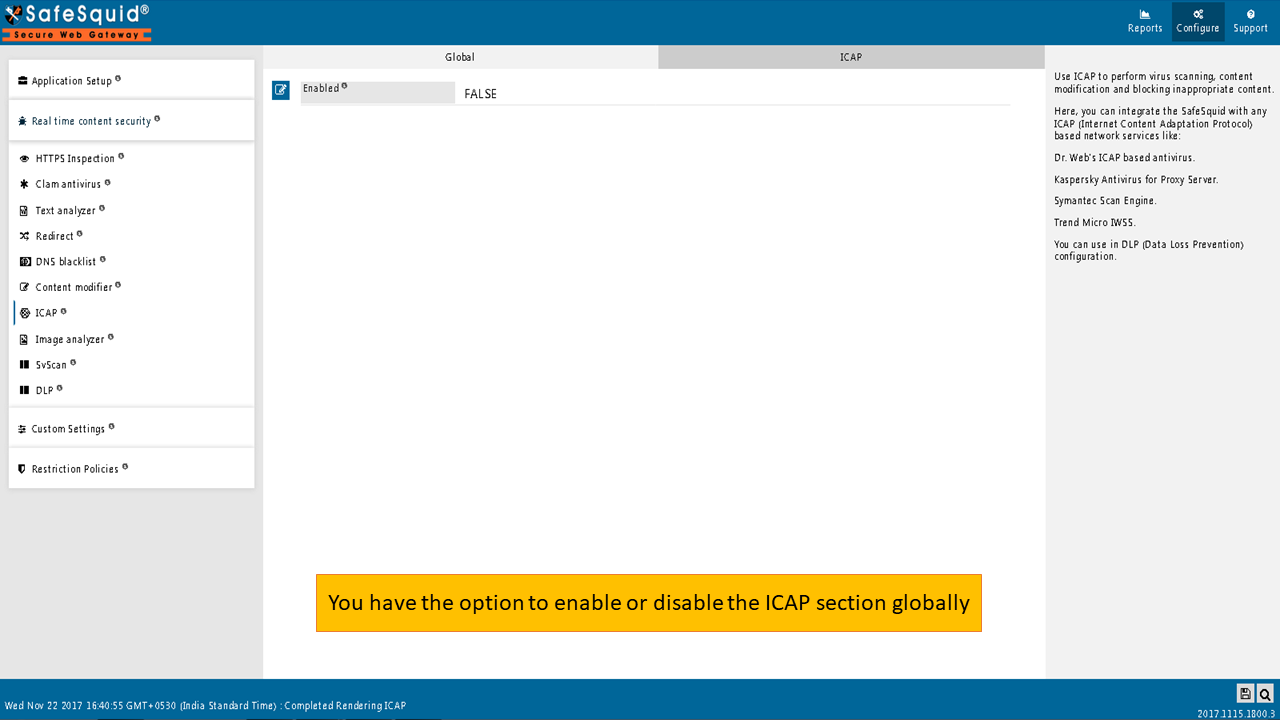The width and height of the screenshot is (1280, 720).
Task: Open Clam antivirus settings
Action: 68,184
